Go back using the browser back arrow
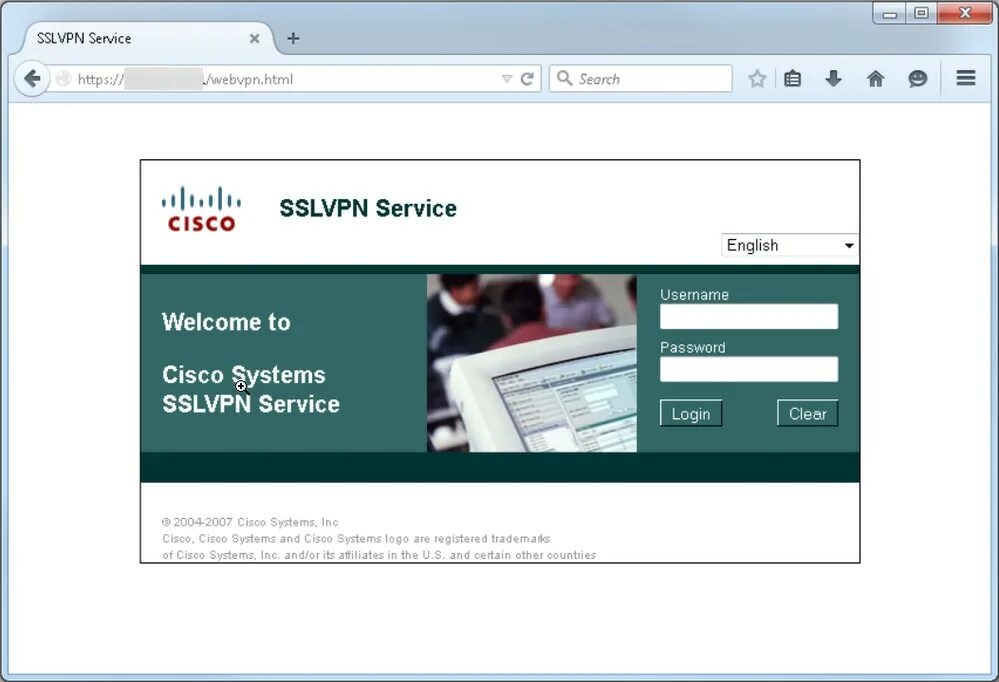 pos(32,79)
